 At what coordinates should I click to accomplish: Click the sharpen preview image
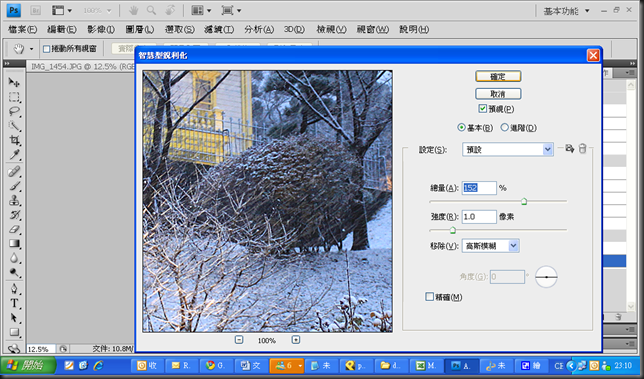click(267, 201)
